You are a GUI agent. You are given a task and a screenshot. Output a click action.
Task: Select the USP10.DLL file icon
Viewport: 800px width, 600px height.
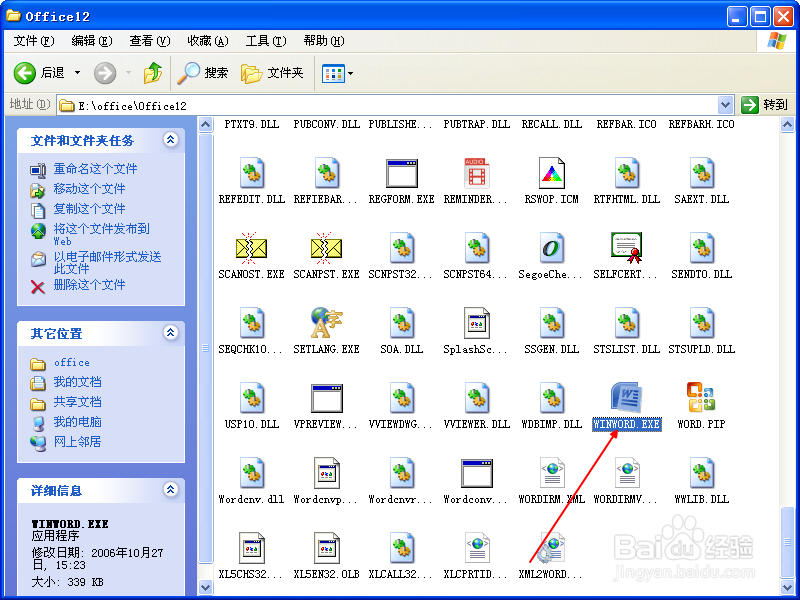coord(252,397)
